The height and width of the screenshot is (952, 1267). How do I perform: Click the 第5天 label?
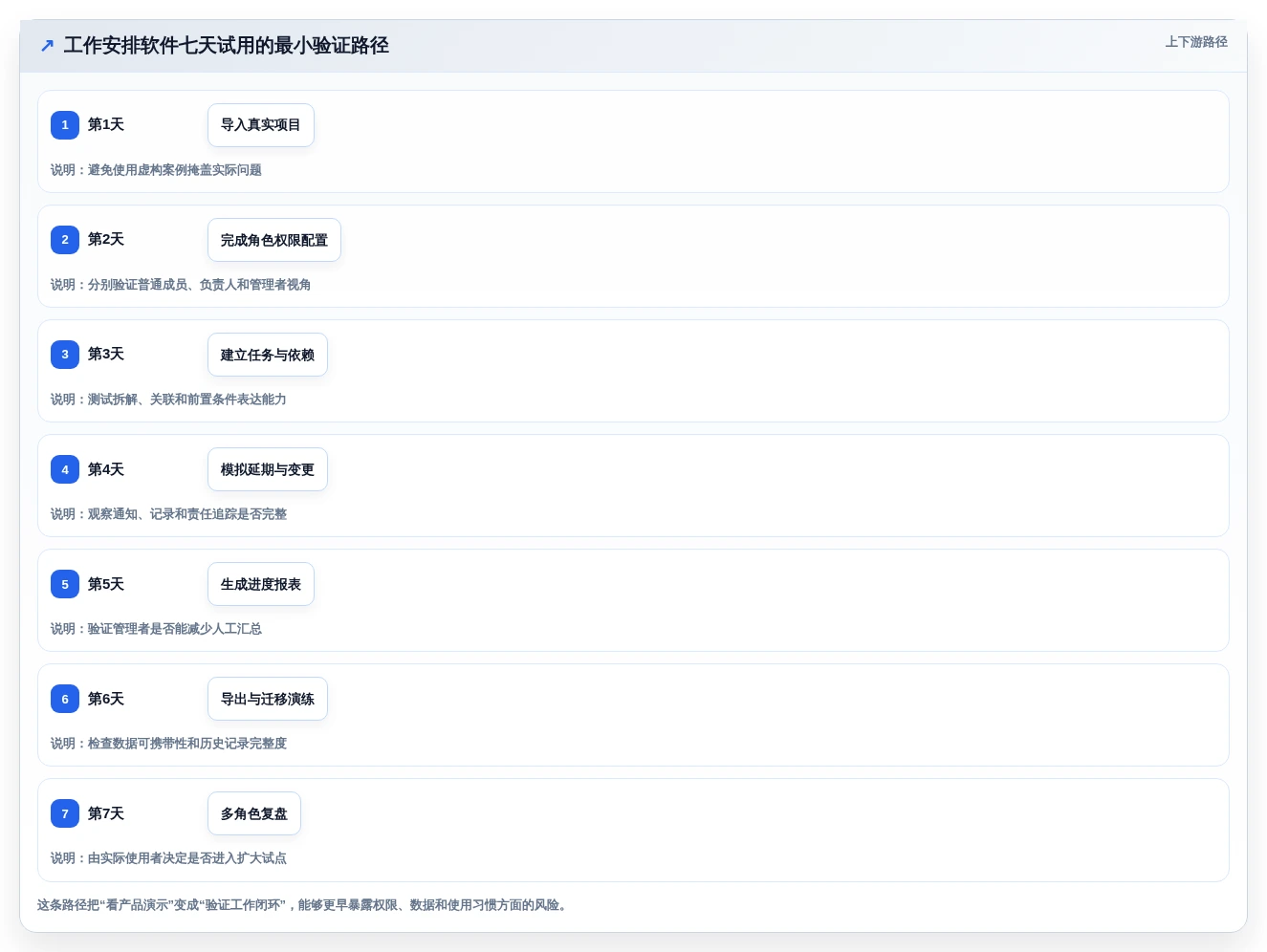pyautogui.click(x=106, y=584)
